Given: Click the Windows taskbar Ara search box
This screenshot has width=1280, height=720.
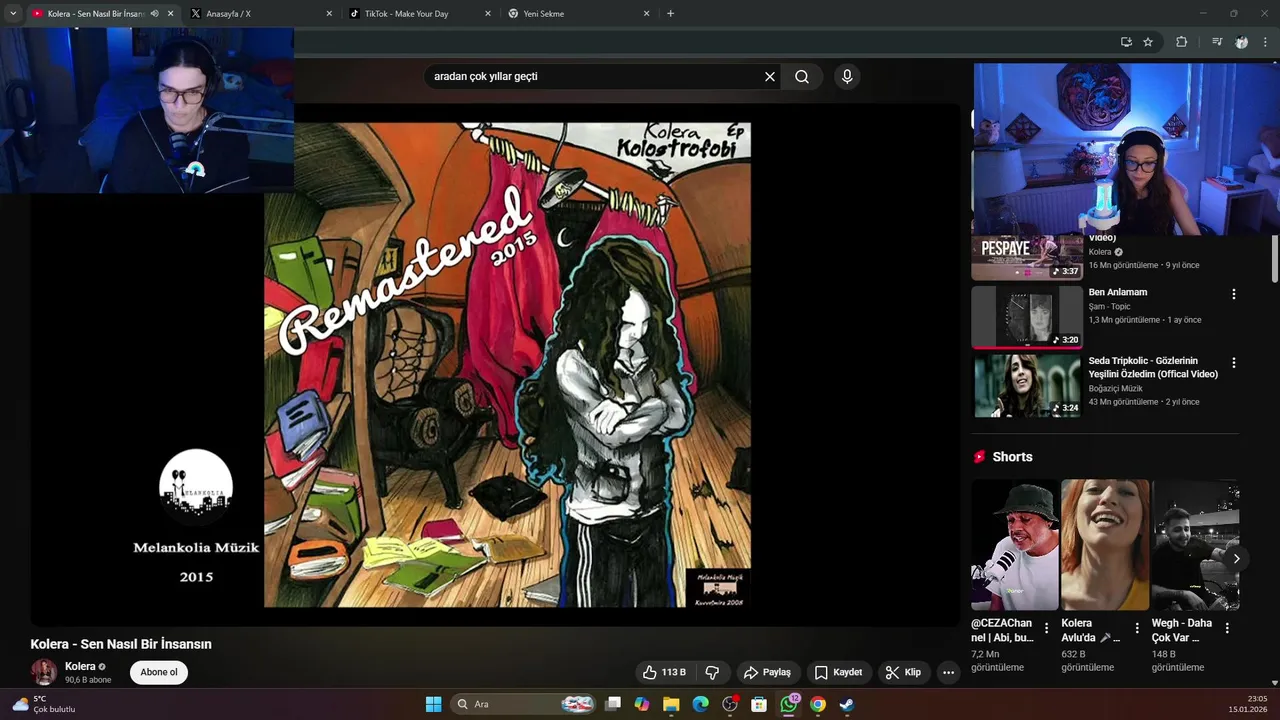Looking at the screenshot, I should coord(522,704).
